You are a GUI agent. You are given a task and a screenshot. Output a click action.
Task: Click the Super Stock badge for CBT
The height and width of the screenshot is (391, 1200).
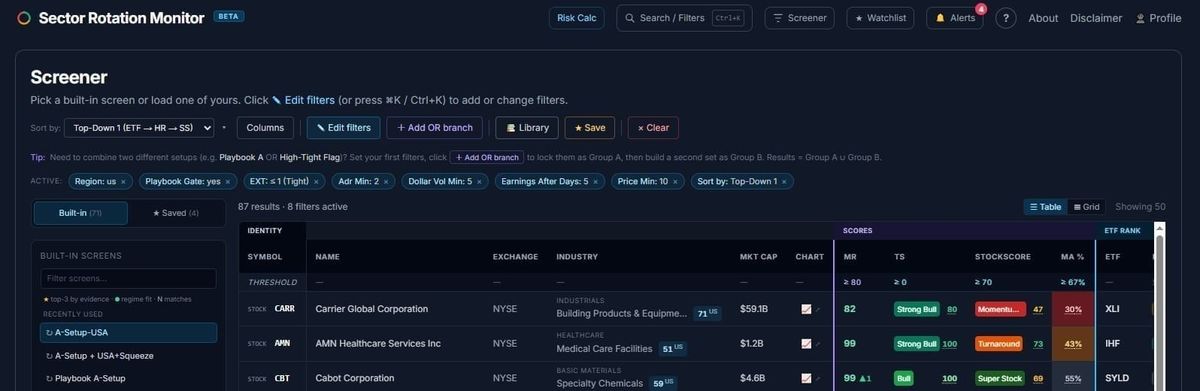point(999,379)
